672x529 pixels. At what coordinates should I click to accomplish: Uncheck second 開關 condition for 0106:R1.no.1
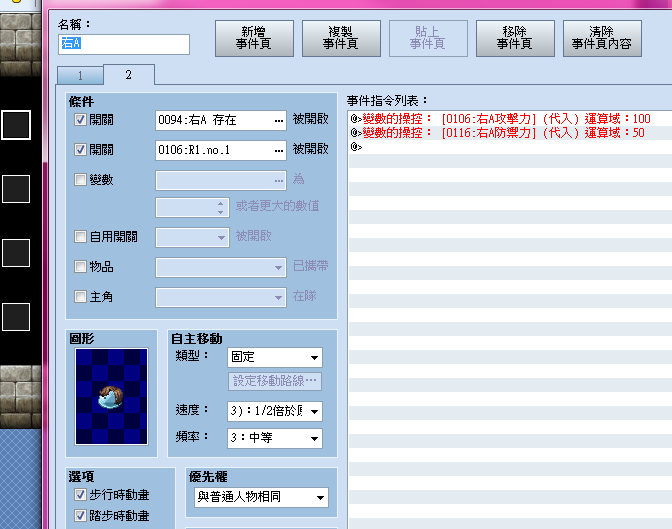point(80,150)
